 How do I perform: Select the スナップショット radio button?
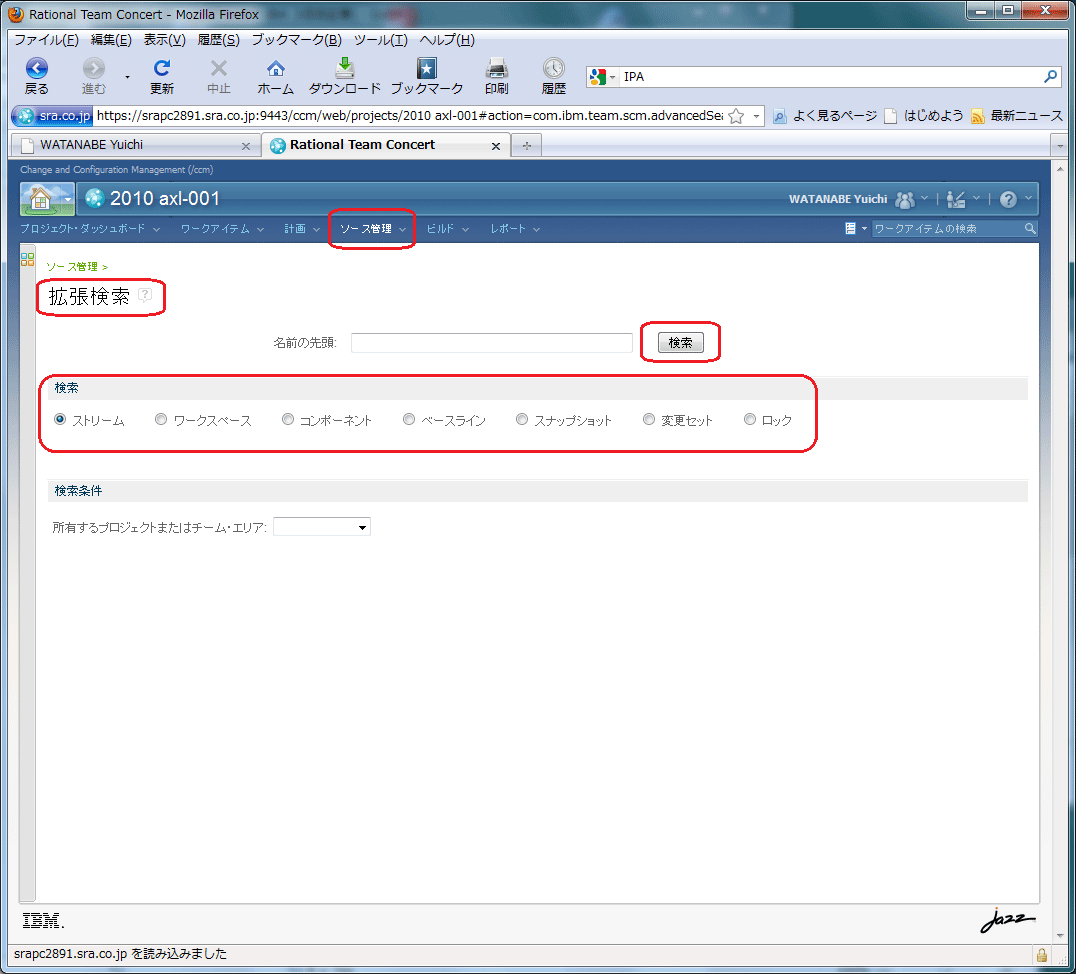(x=522, y=419)
